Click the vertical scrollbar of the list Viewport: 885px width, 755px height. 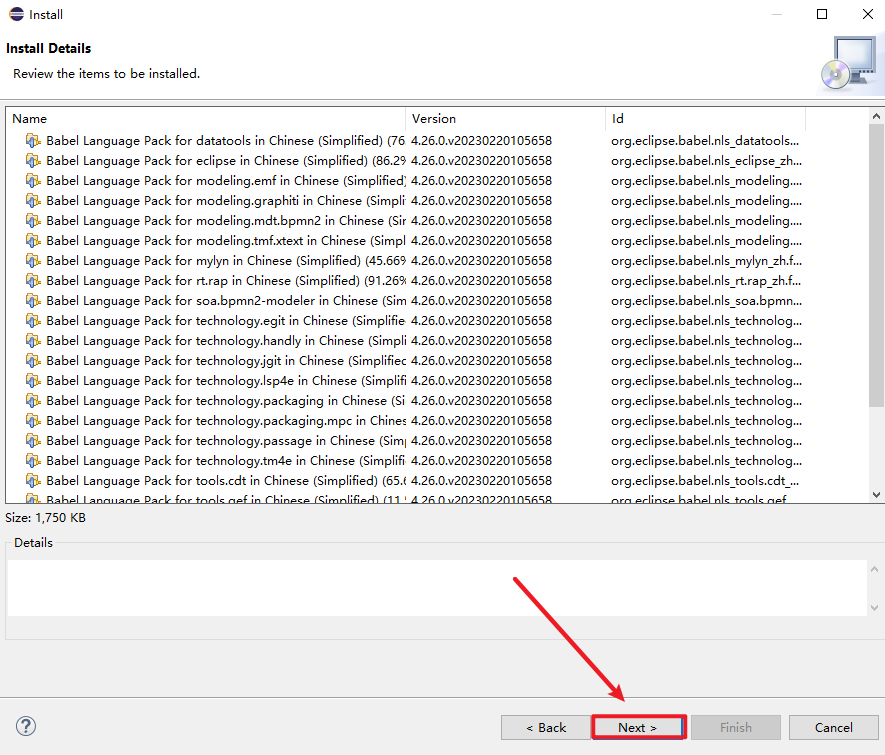click(876, 300)
